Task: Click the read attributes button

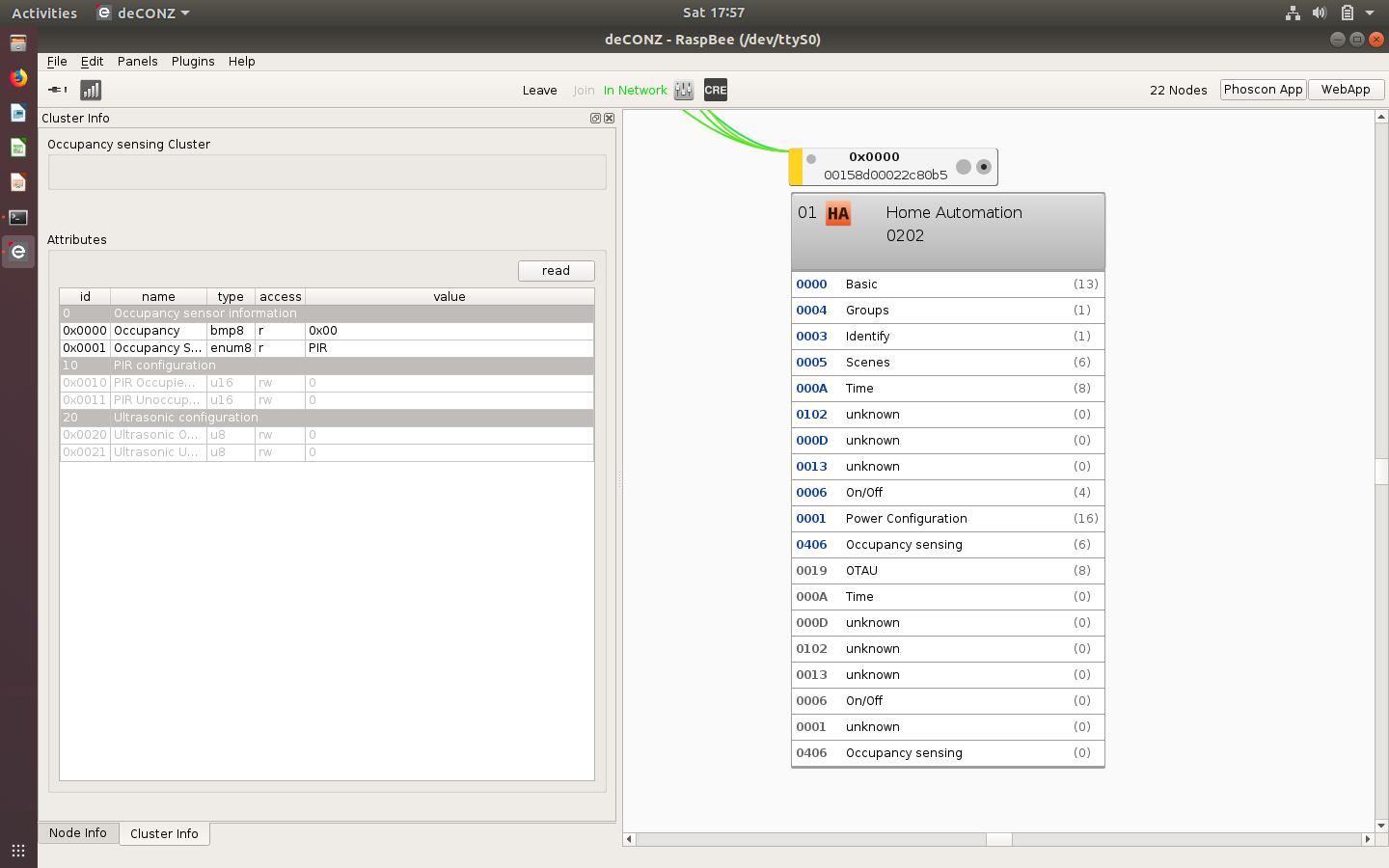Action: (556, 270)
